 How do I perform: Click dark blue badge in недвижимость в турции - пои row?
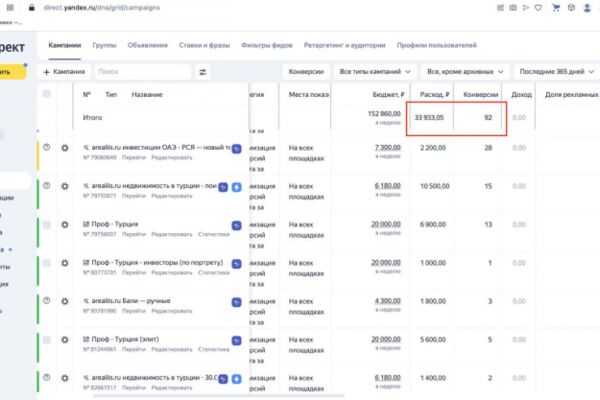pyautogui.click(x=223, y=187)
